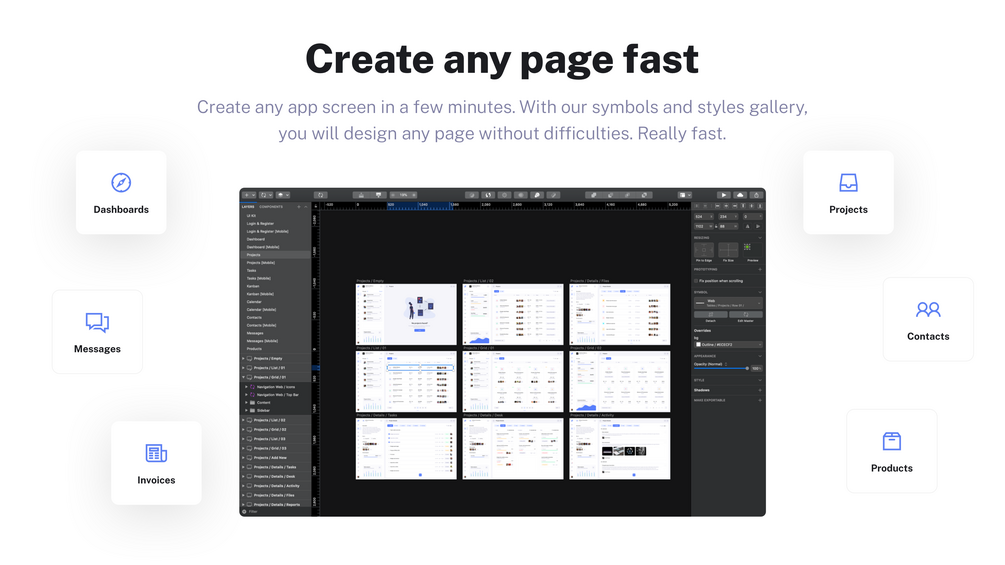Switch to the Layers tab
The image size is (1005, 565).
[247, 207]
